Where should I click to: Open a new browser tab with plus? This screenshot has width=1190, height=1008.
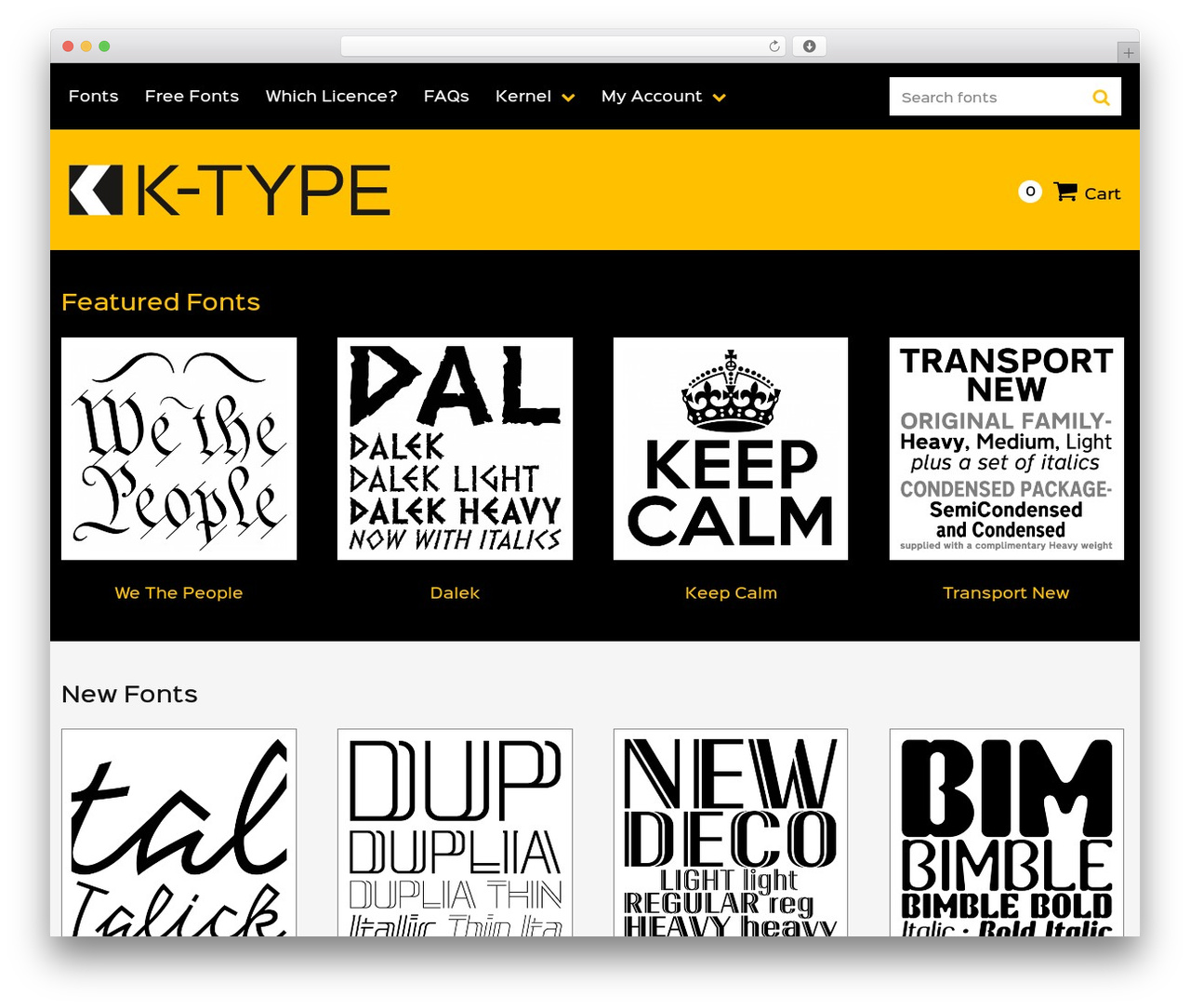1128,53
